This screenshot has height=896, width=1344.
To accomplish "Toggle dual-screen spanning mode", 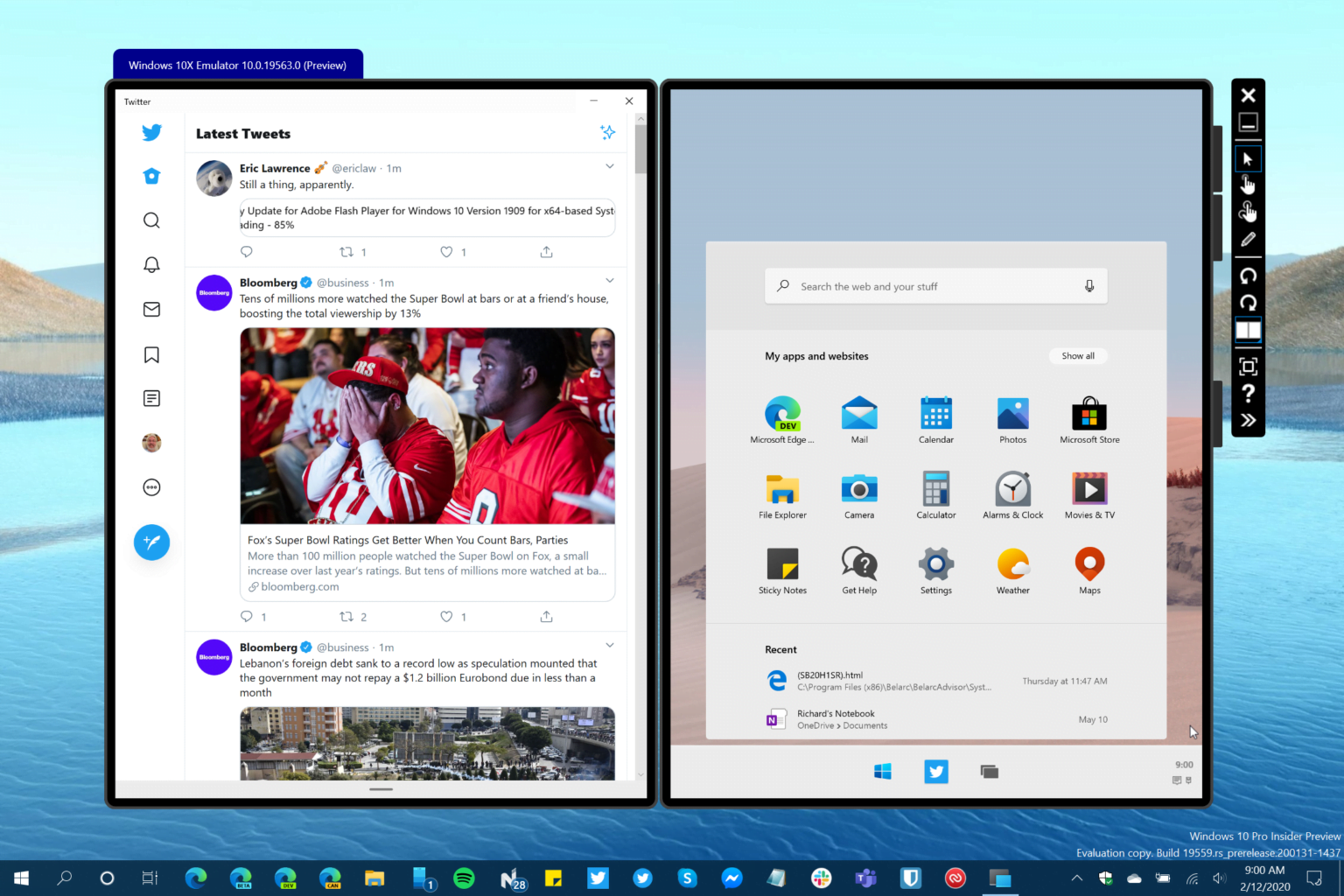I will tap(1248, 330).
